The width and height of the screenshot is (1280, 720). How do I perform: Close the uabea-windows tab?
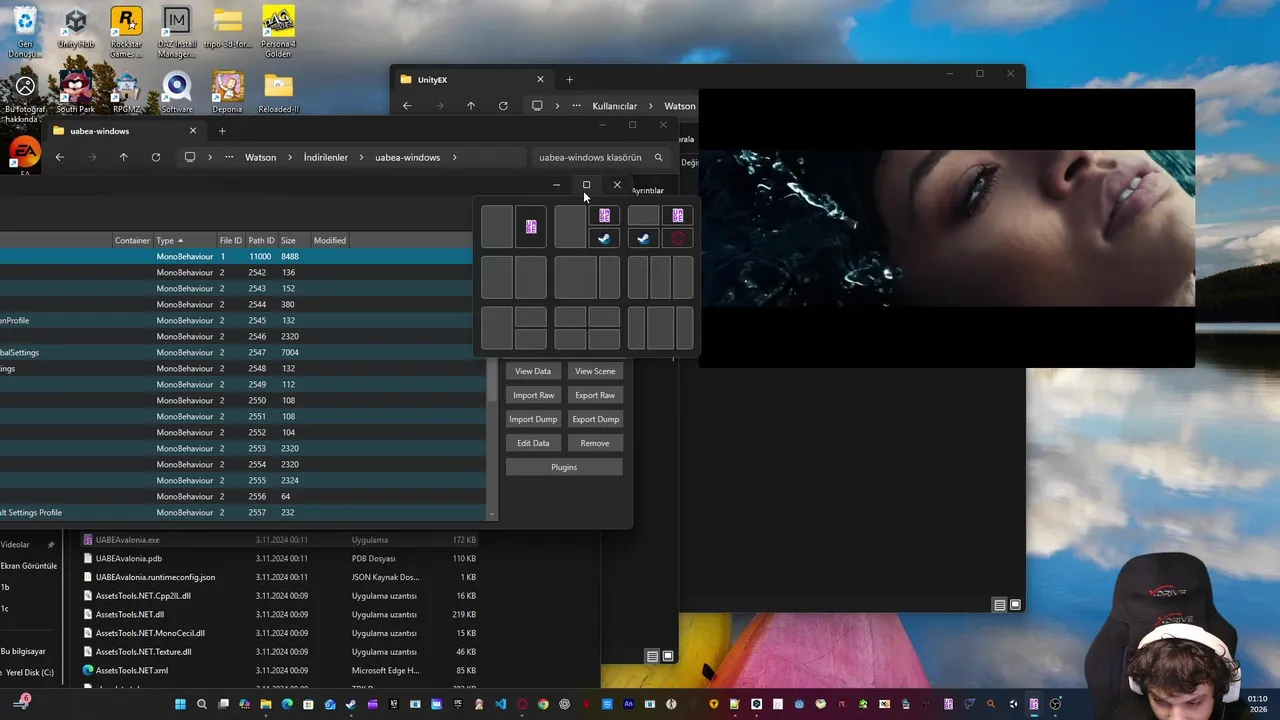tap(193, 131)
